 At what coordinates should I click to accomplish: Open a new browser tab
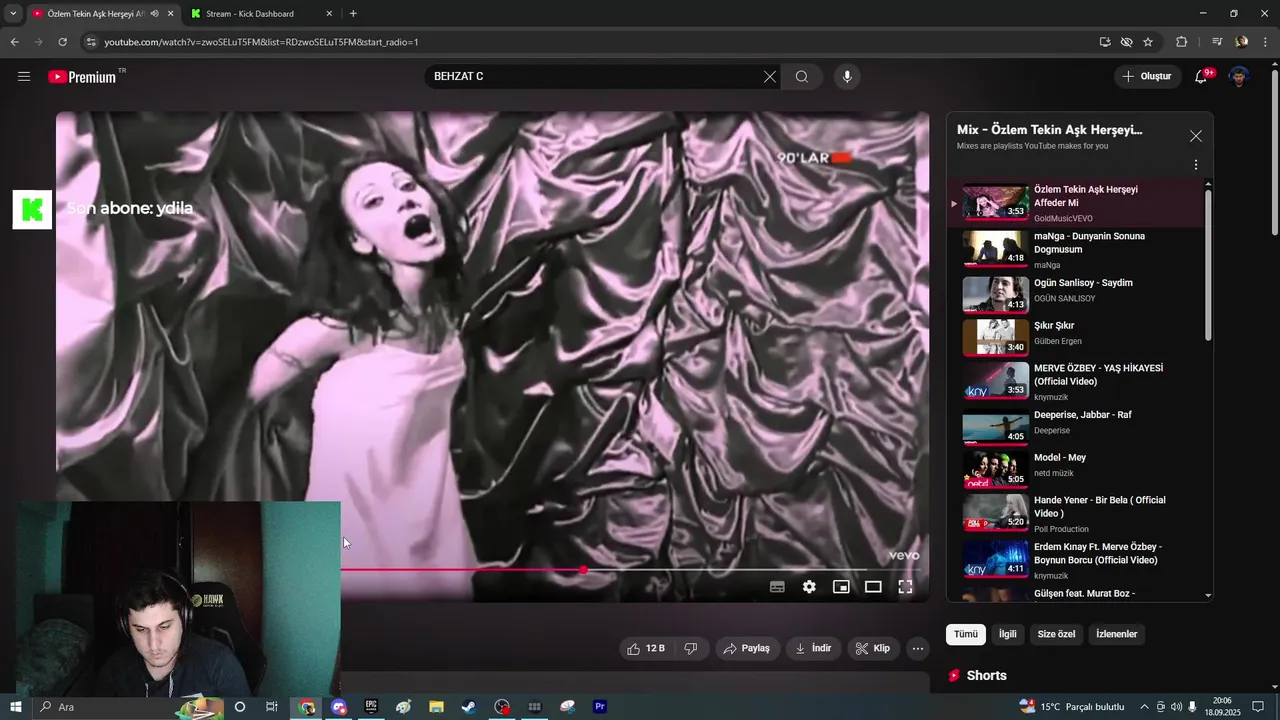(x=353, y=14)
